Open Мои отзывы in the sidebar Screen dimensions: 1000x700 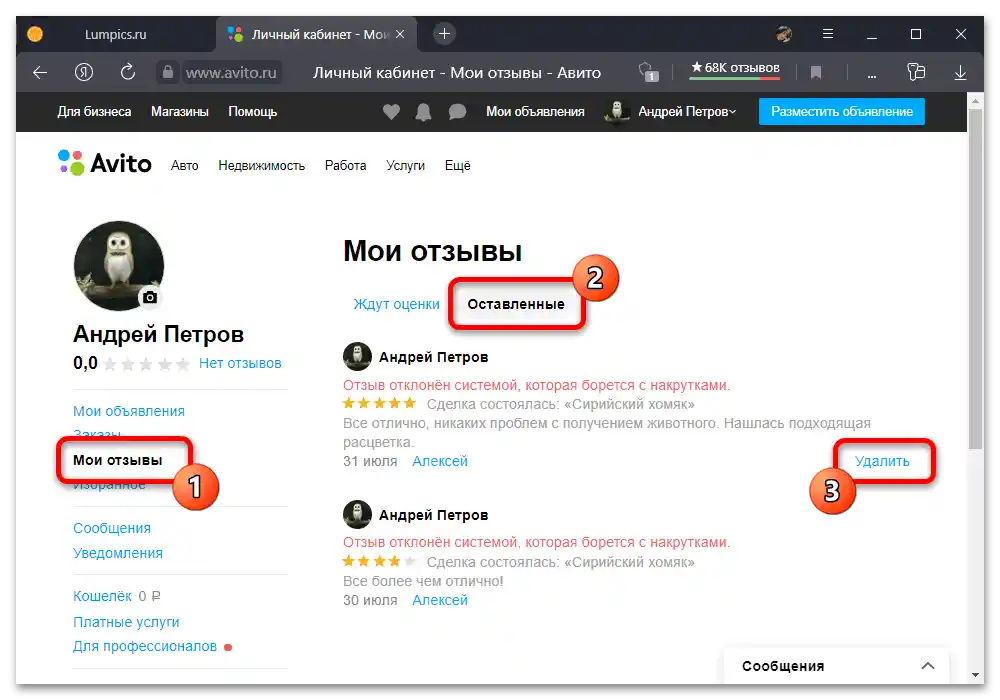coord(117,460)
